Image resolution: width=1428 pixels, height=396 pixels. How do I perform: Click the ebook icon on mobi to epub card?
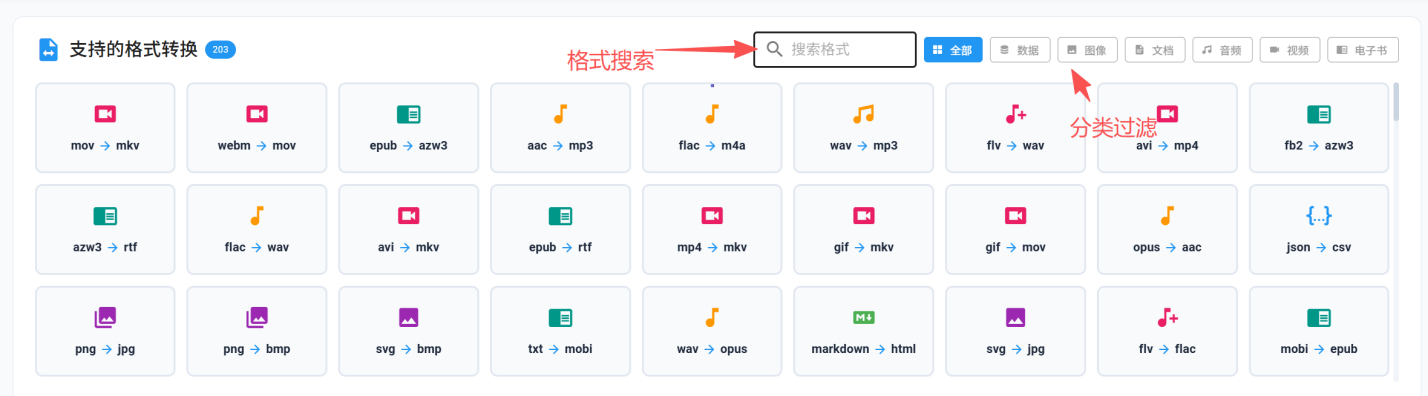pyautogui.click(x=1319, y=318)
